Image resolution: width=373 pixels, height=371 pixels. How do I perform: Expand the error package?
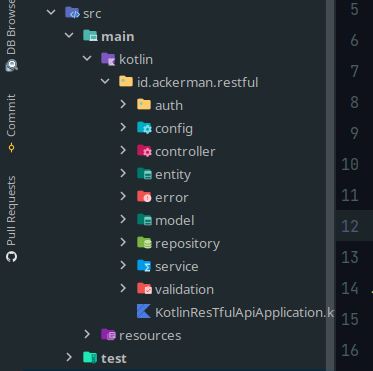click(123, 196)
